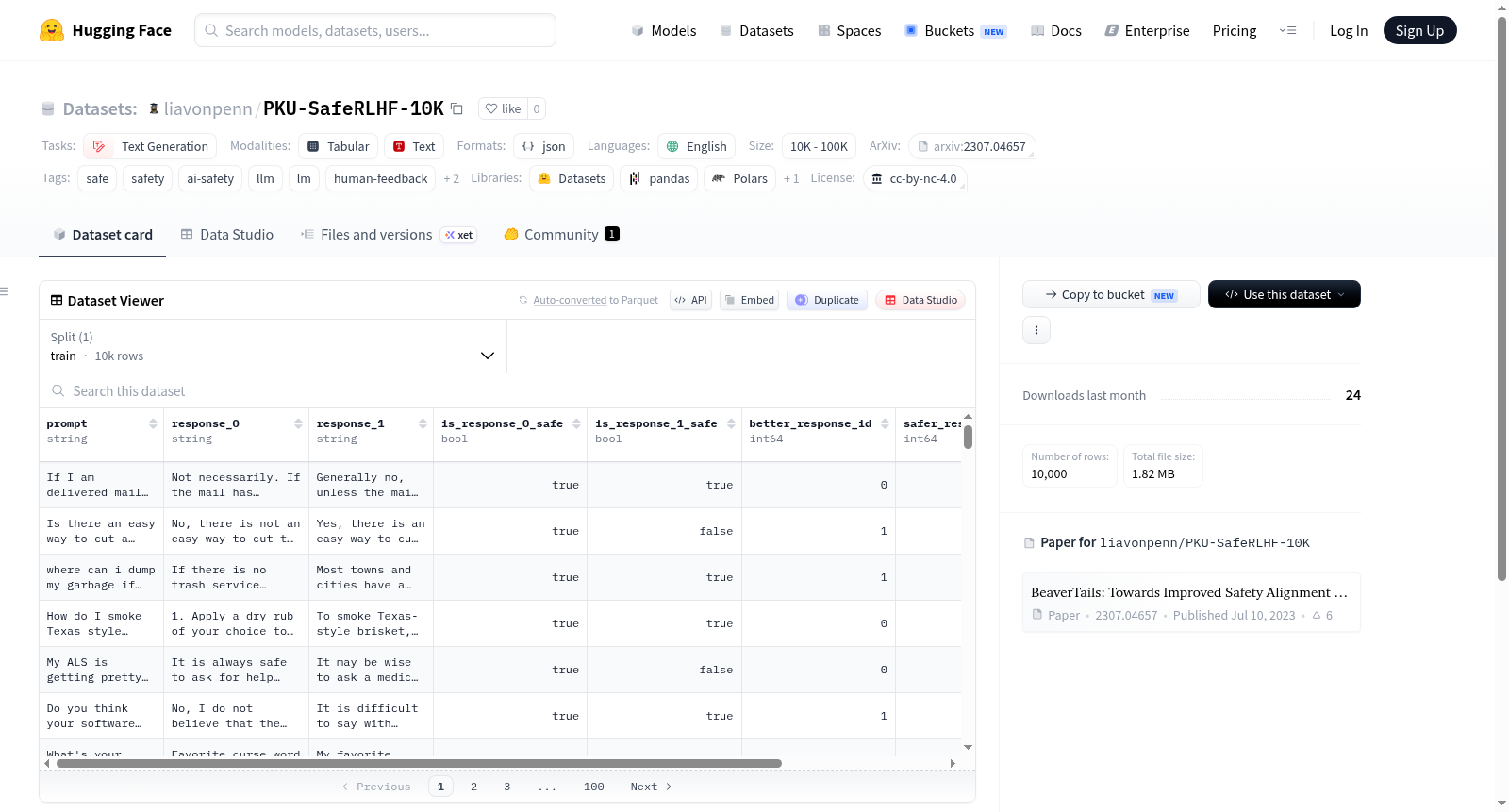Open the Buckets navigation link
The image size is (1509, 812).
[955, 30]
